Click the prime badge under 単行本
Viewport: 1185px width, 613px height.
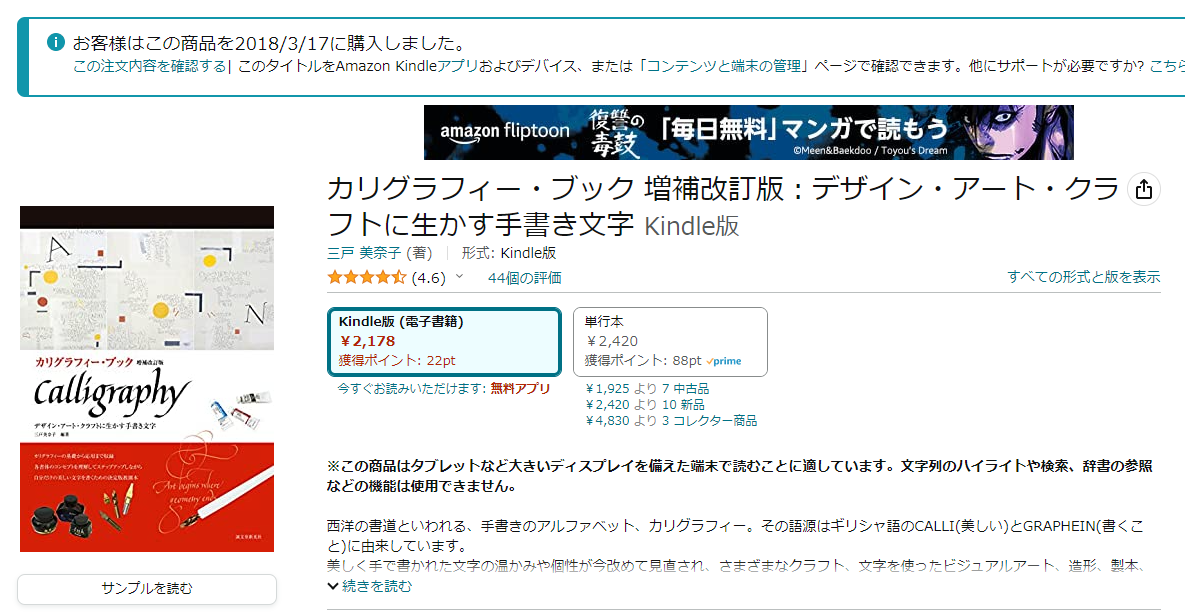tap(724, 361)
